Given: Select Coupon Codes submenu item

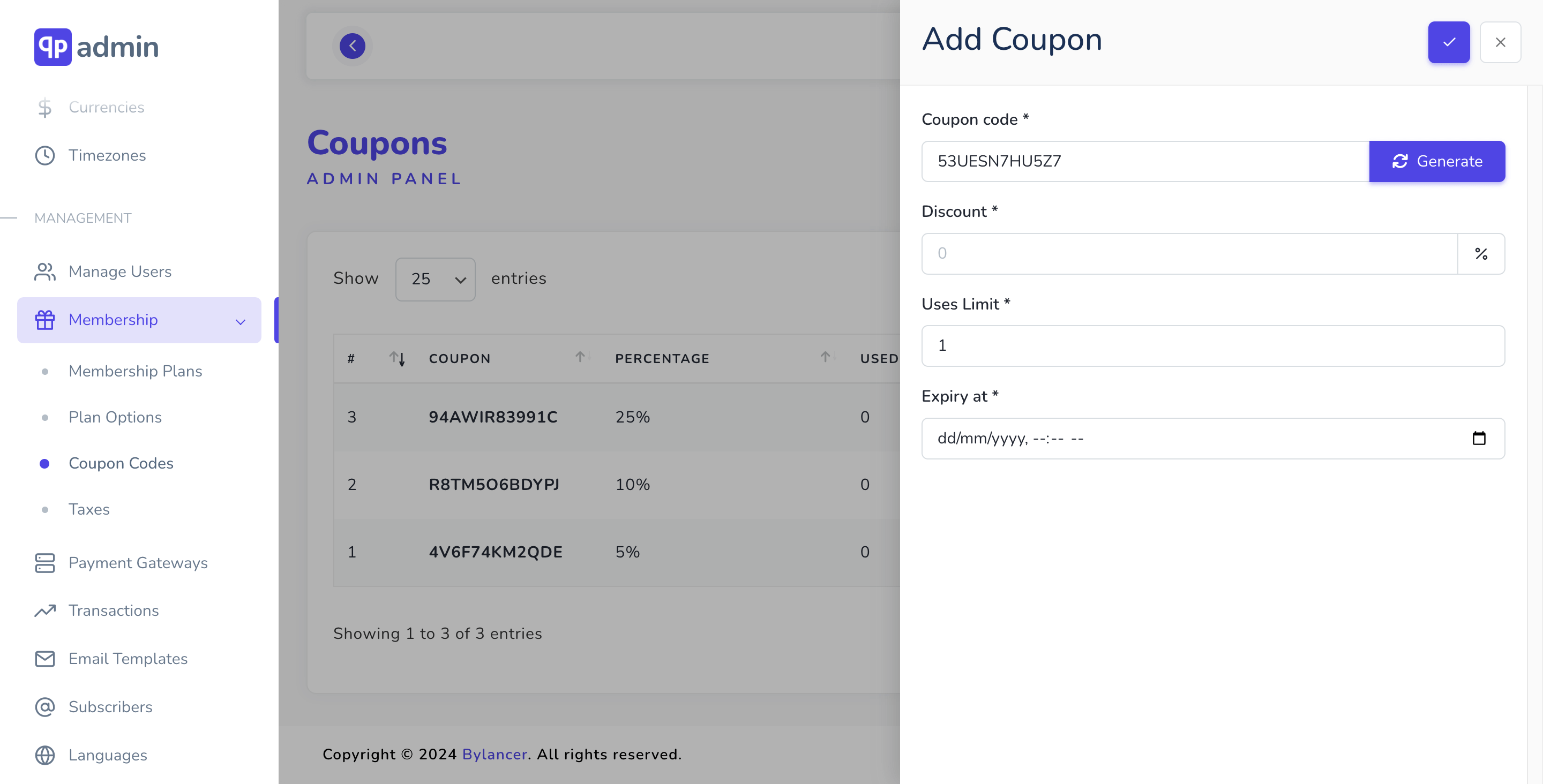Looking at the screenshot, I should click(x=121, y=464).
